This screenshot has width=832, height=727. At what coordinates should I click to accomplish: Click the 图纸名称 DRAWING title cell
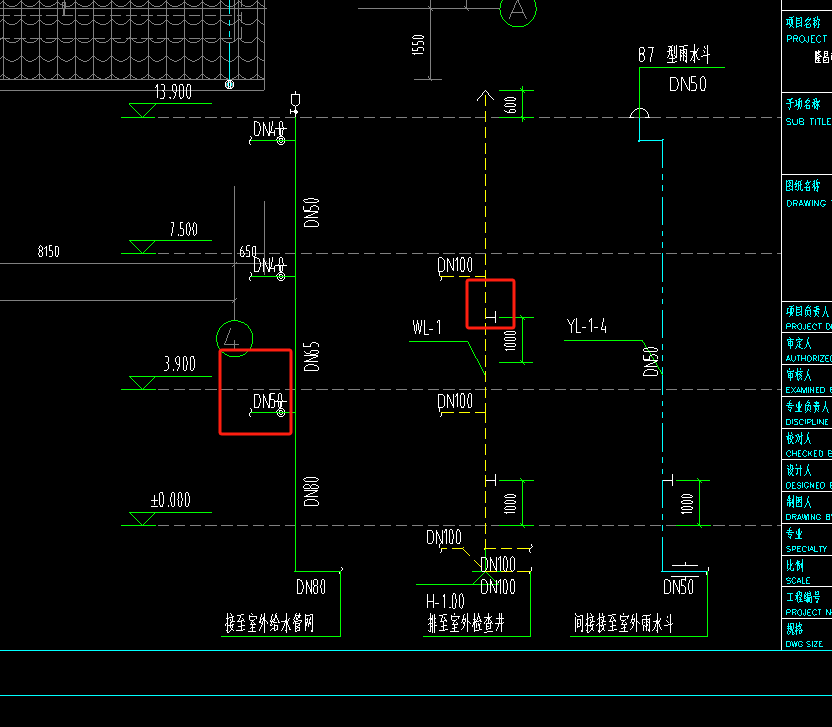807,238
